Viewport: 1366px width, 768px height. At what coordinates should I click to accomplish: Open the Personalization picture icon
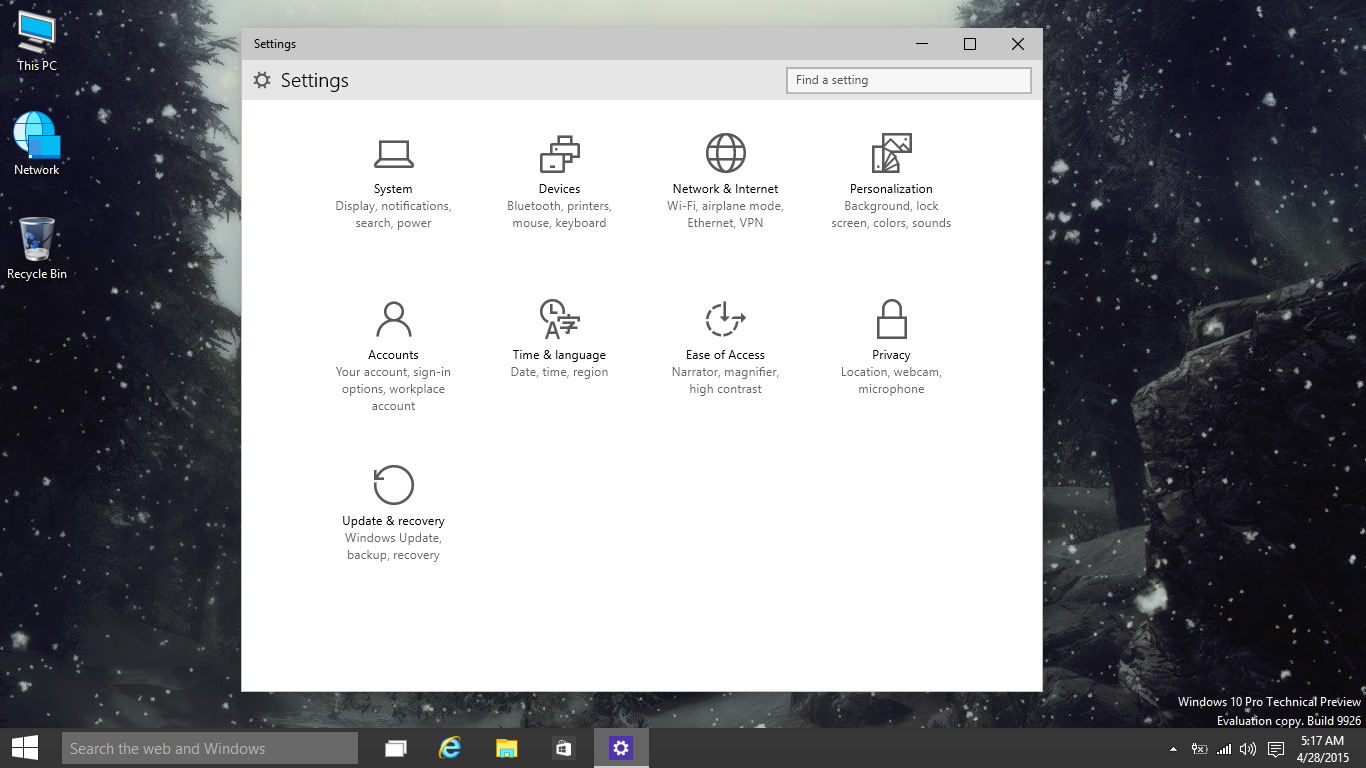coord(891,153)
